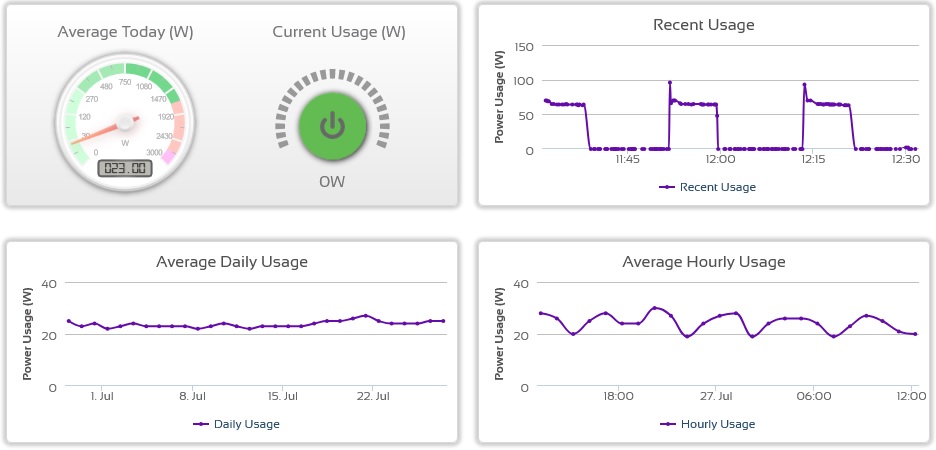Select the Average Today (W) heading
The height and width of the screenshot is (450, 936).
(126, 32)
